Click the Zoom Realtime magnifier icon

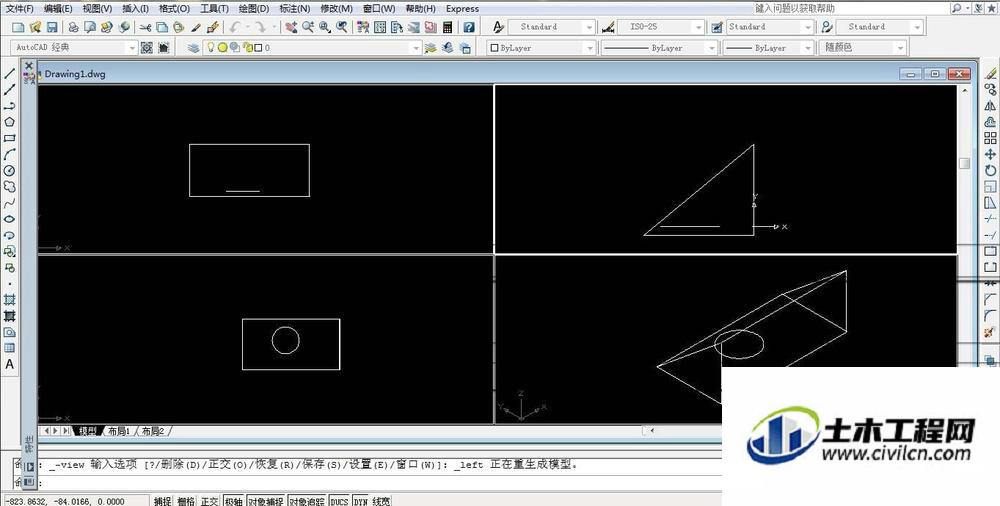[x=308, y=27]
